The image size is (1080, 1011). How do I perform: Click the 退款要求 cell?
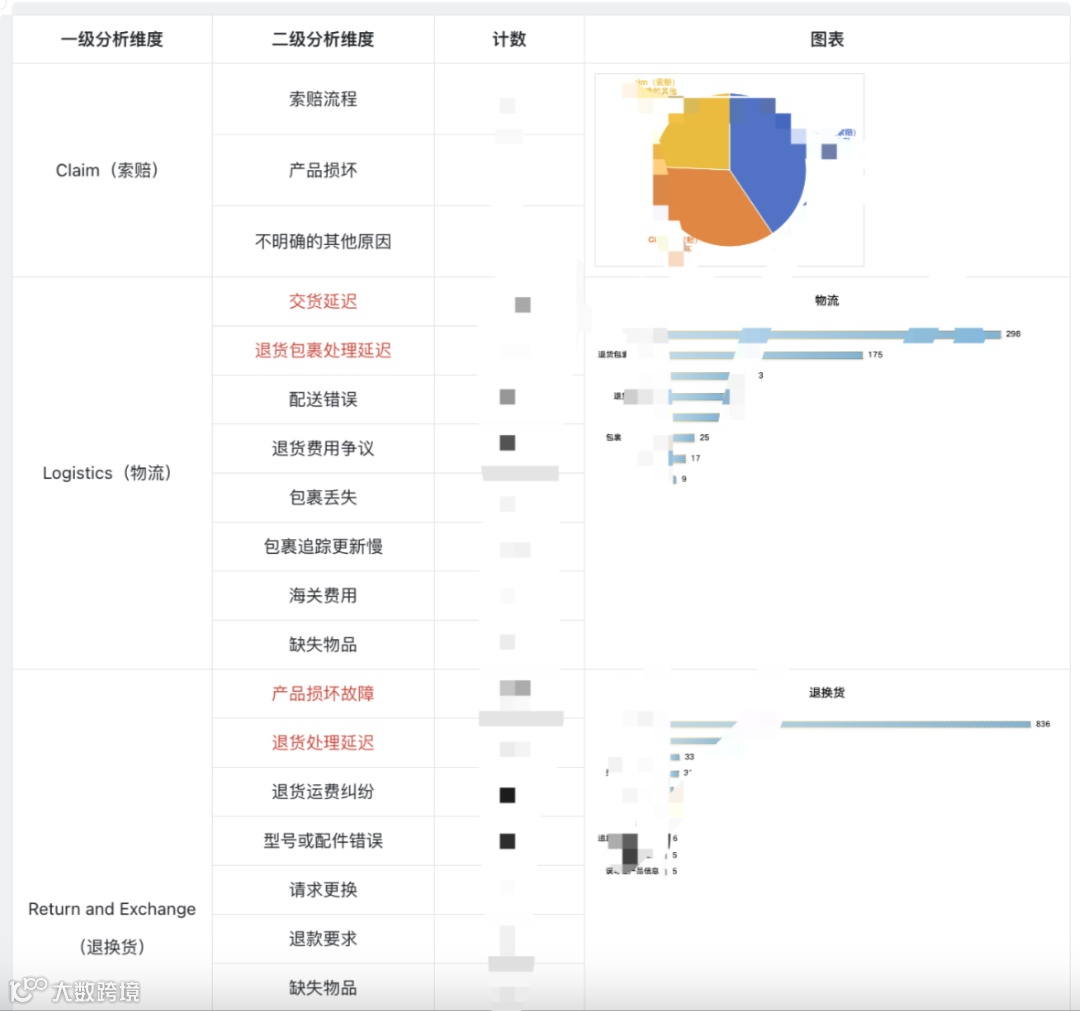323,939
